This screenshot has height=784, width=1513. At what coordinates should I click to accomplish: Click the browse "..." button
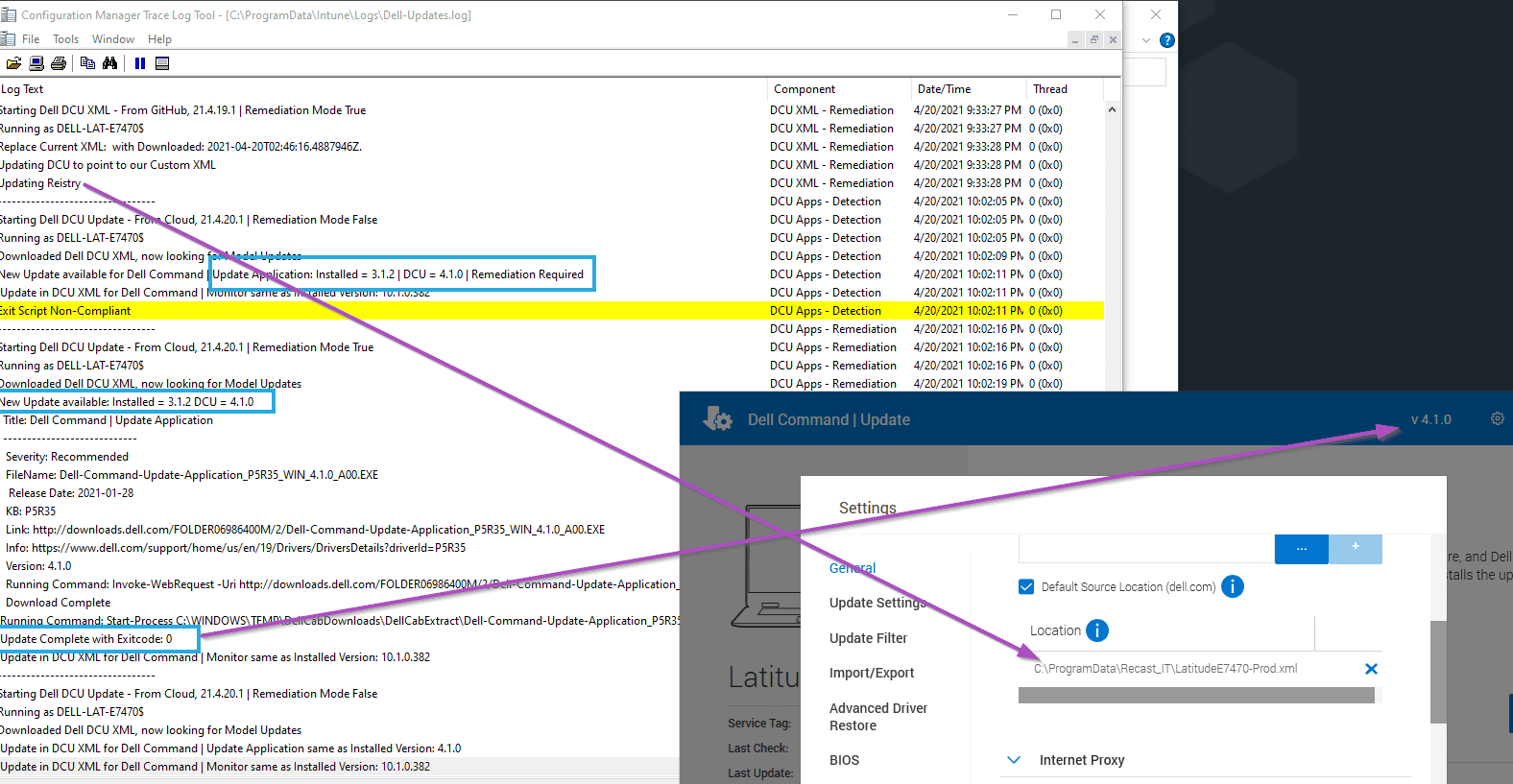[1301, 549]
